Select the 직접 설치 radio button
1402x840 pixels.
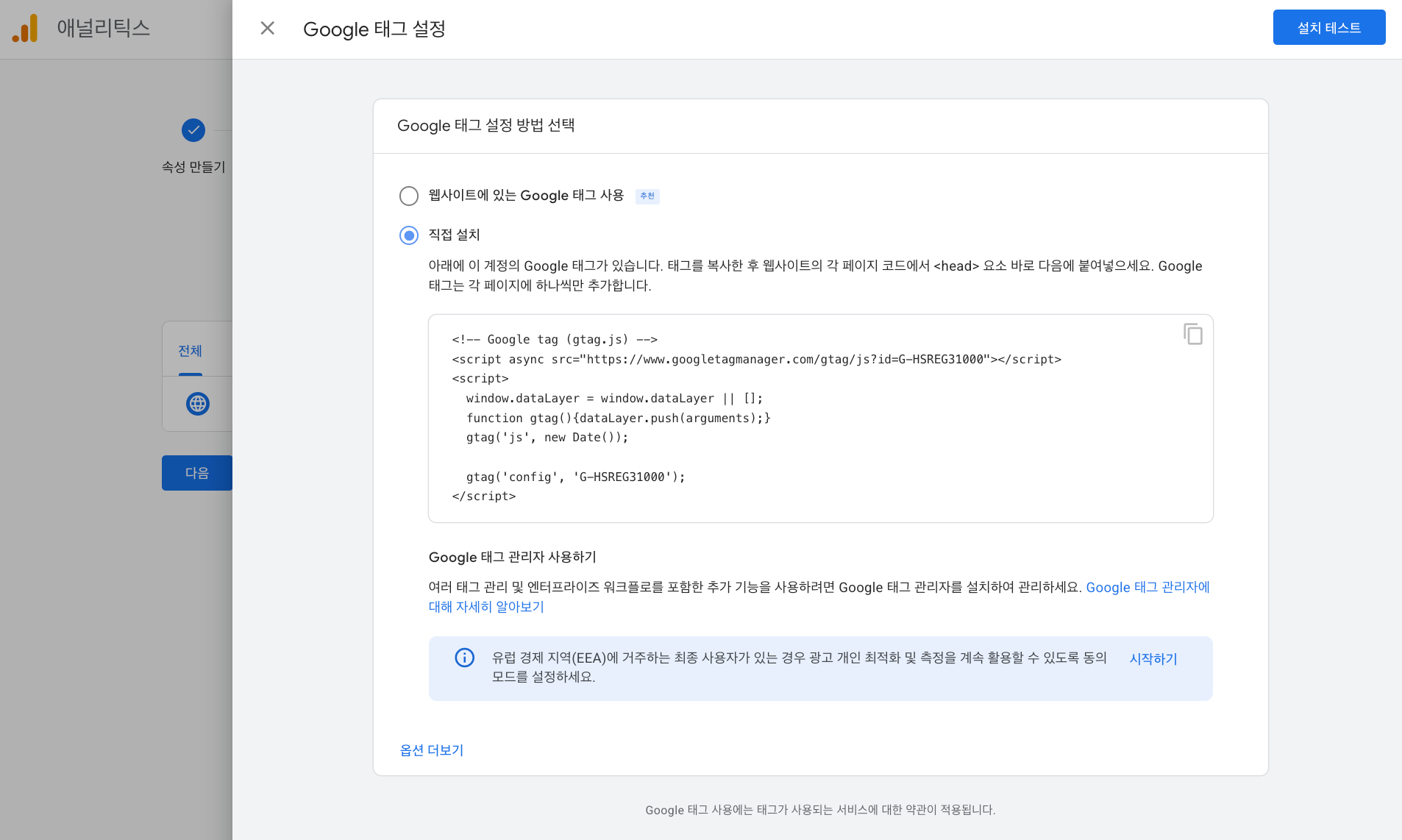(x=409, y=235)
